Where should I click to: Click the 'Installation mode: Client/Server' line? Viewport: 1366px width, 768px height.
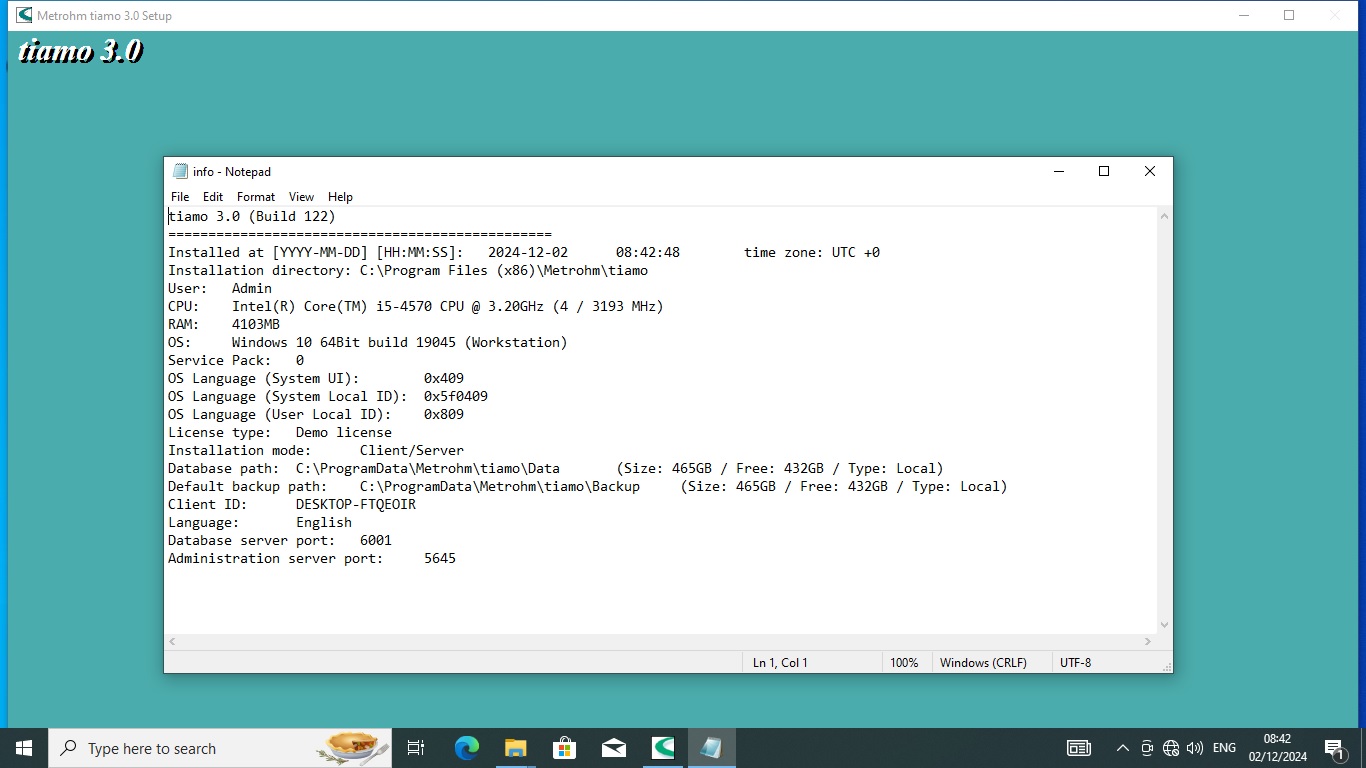point(316,450)
